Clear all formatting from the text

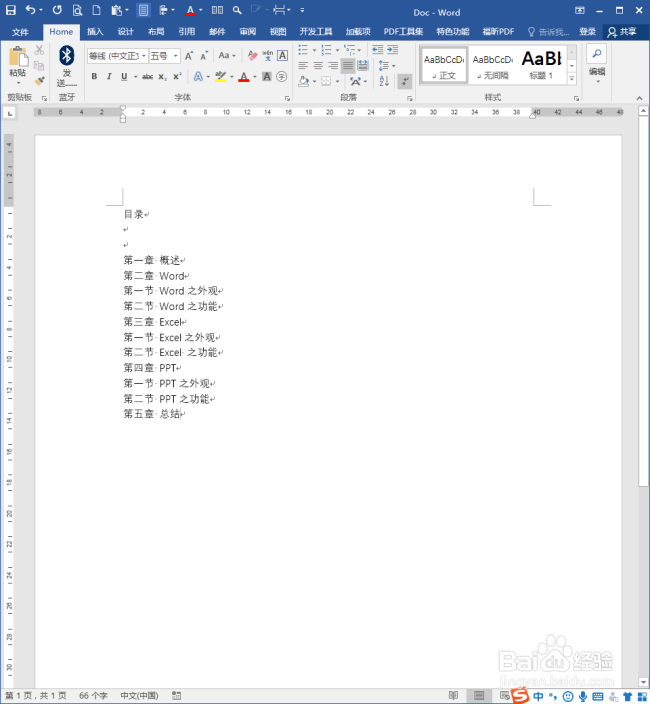click(252, 56)
